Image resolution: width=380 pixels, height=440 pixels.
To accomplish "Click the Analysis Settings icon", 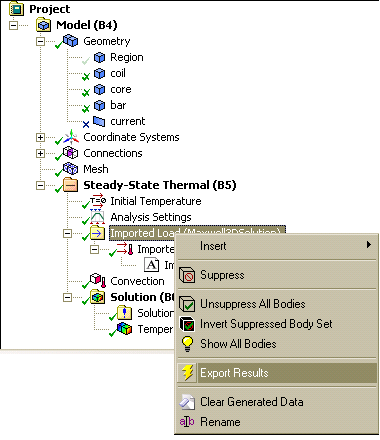I will 97,217.
